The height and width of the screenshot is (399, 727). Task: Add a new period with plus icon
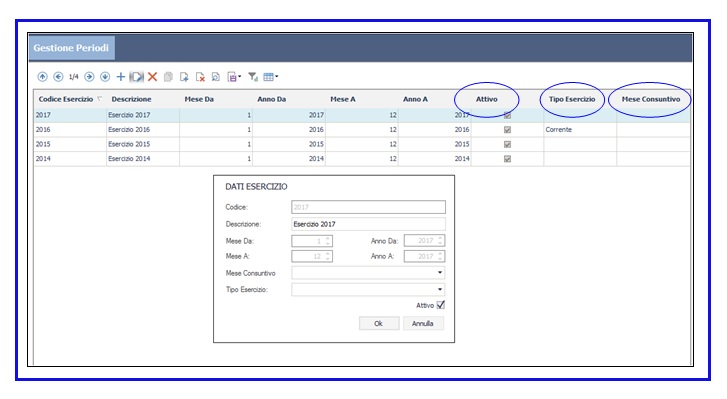point(121,77)
